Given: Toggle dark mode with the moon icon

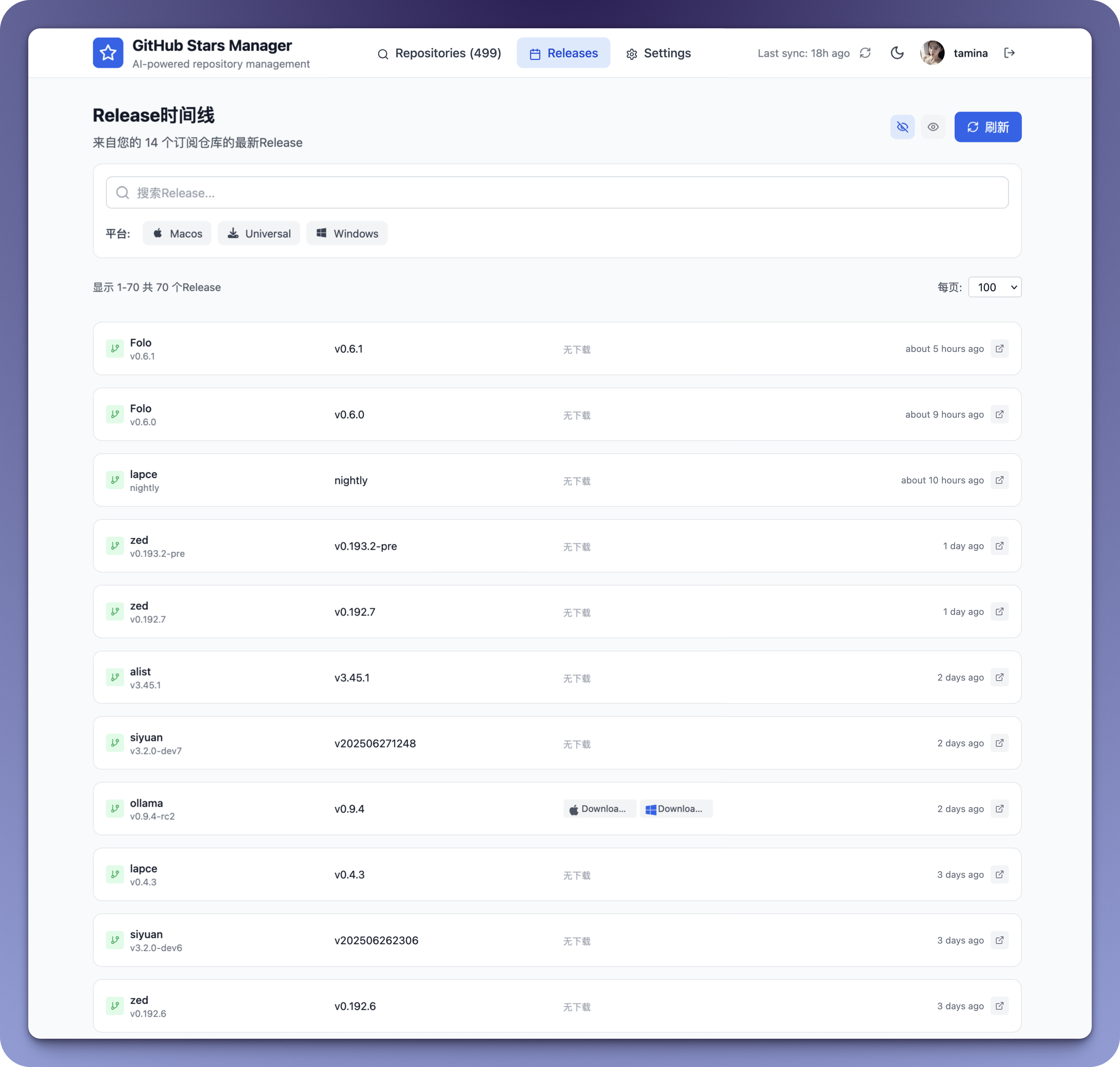Looking at the screenshot, I should (897, 53).
